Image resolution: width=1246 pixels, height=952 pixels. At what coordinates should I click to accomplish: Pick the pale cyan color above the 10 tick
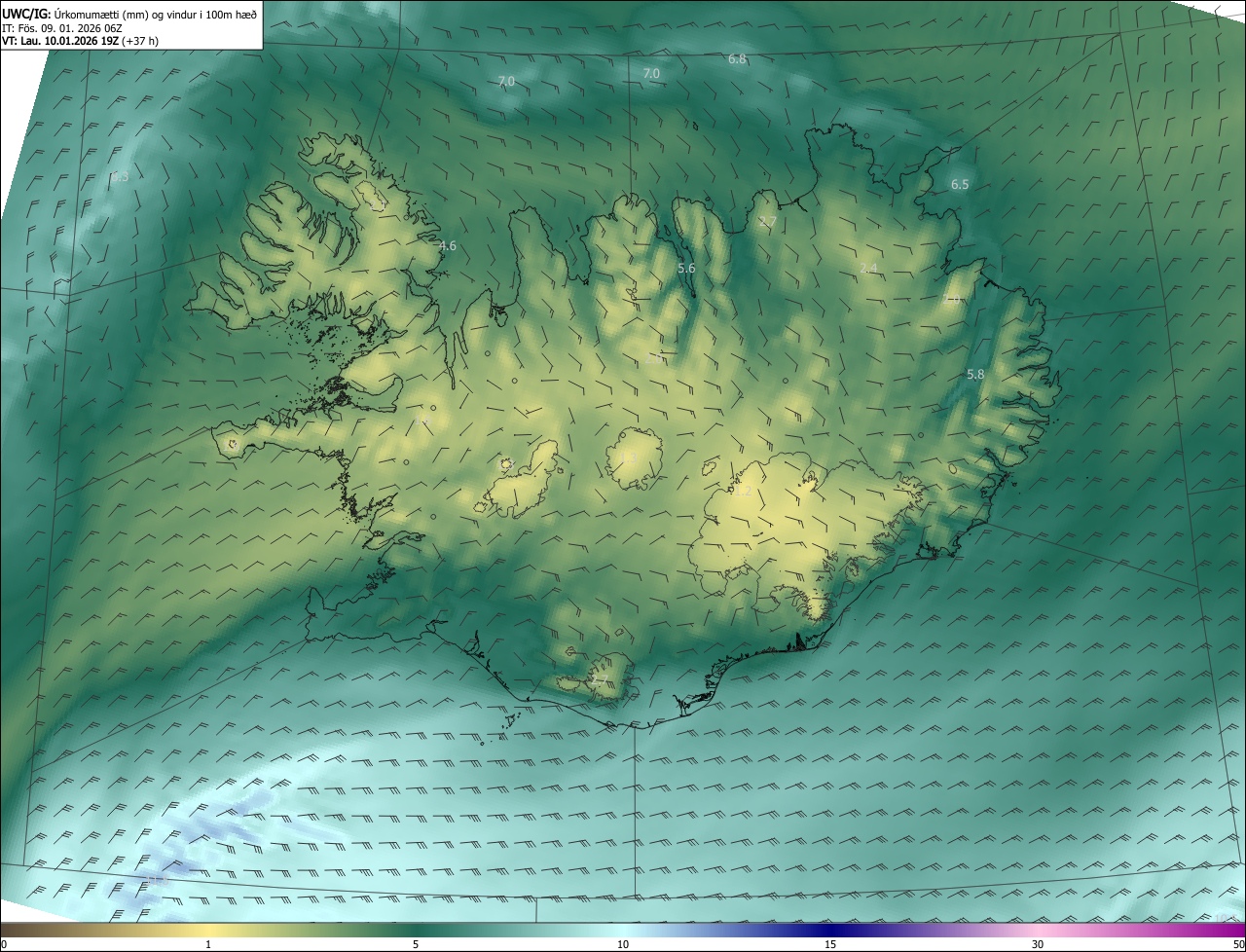[x=623, y=930]
